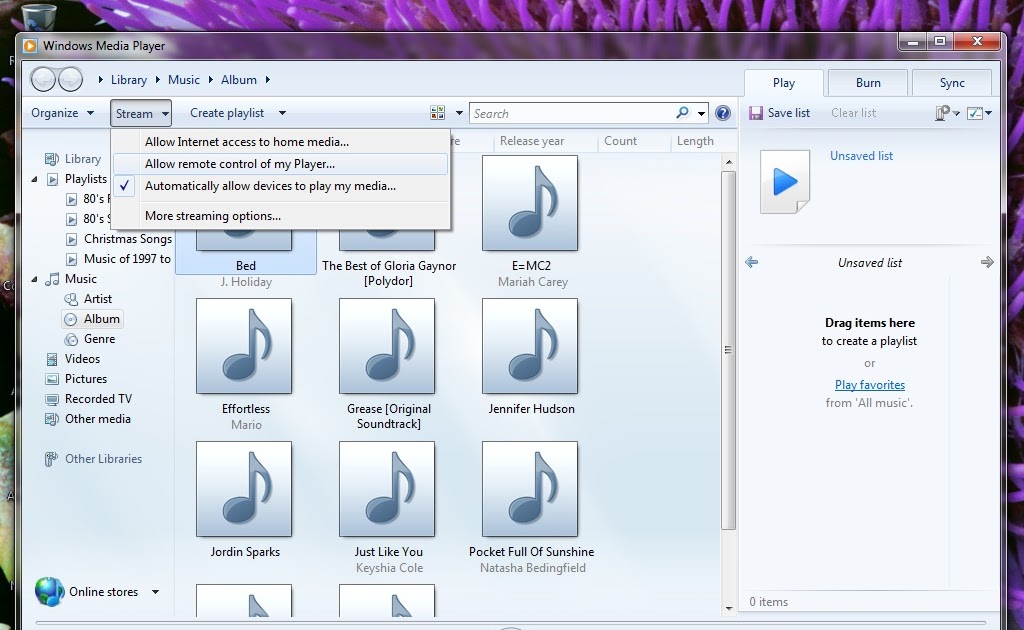Click the scrollbar up arrow
This screenshot has width=1024, height=630.
pos(729,161)
